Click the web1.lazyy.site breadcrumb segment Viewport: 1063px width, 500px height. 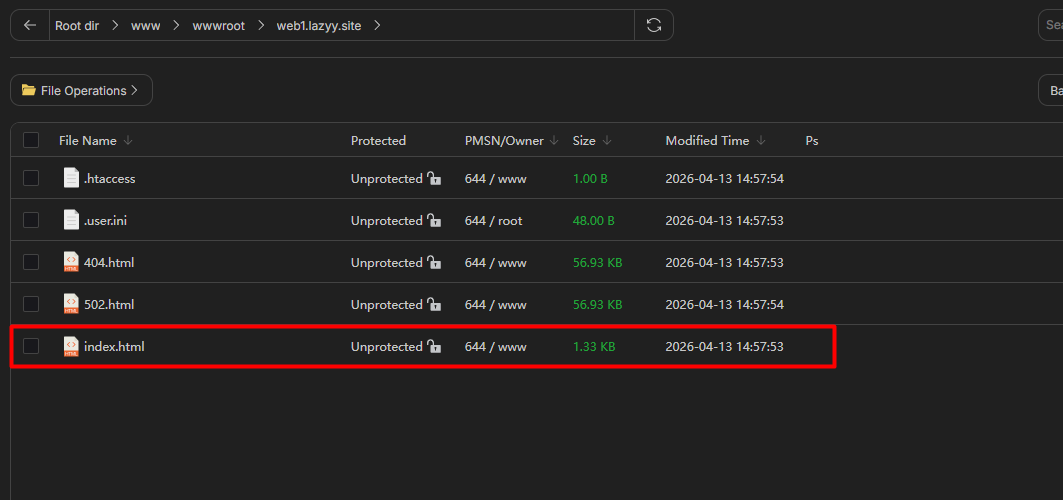(x=320, y=25)
